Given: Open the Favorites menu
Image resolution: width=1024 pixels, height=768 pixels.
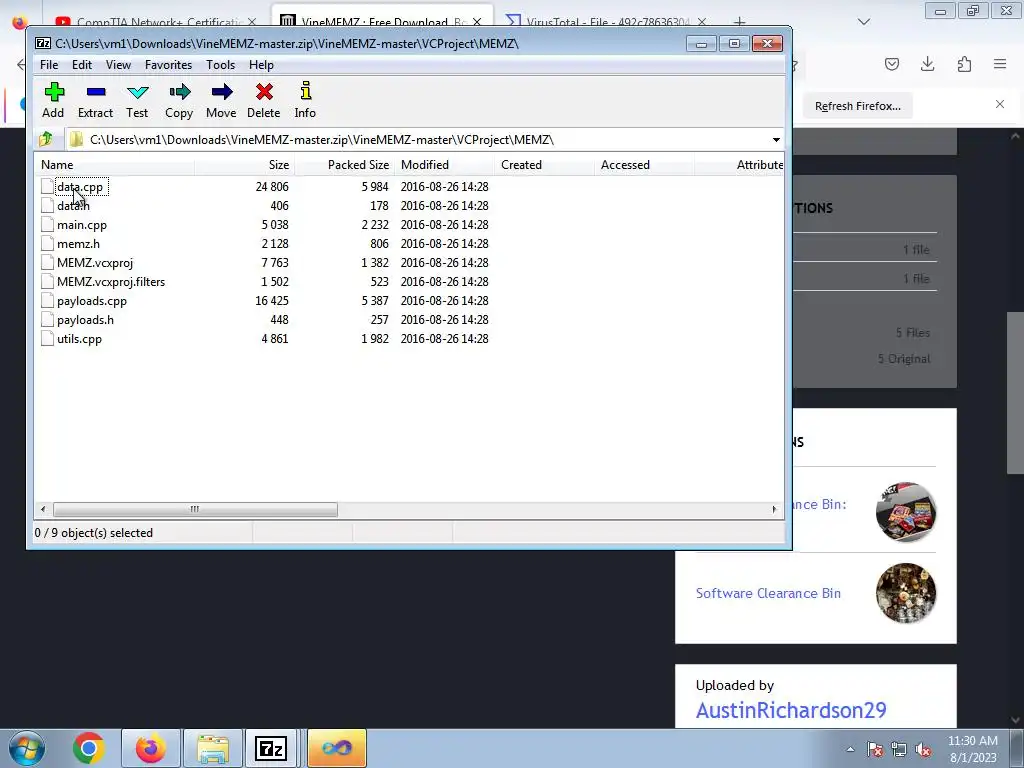Looking at the screenshot, I should pos(168,65).
